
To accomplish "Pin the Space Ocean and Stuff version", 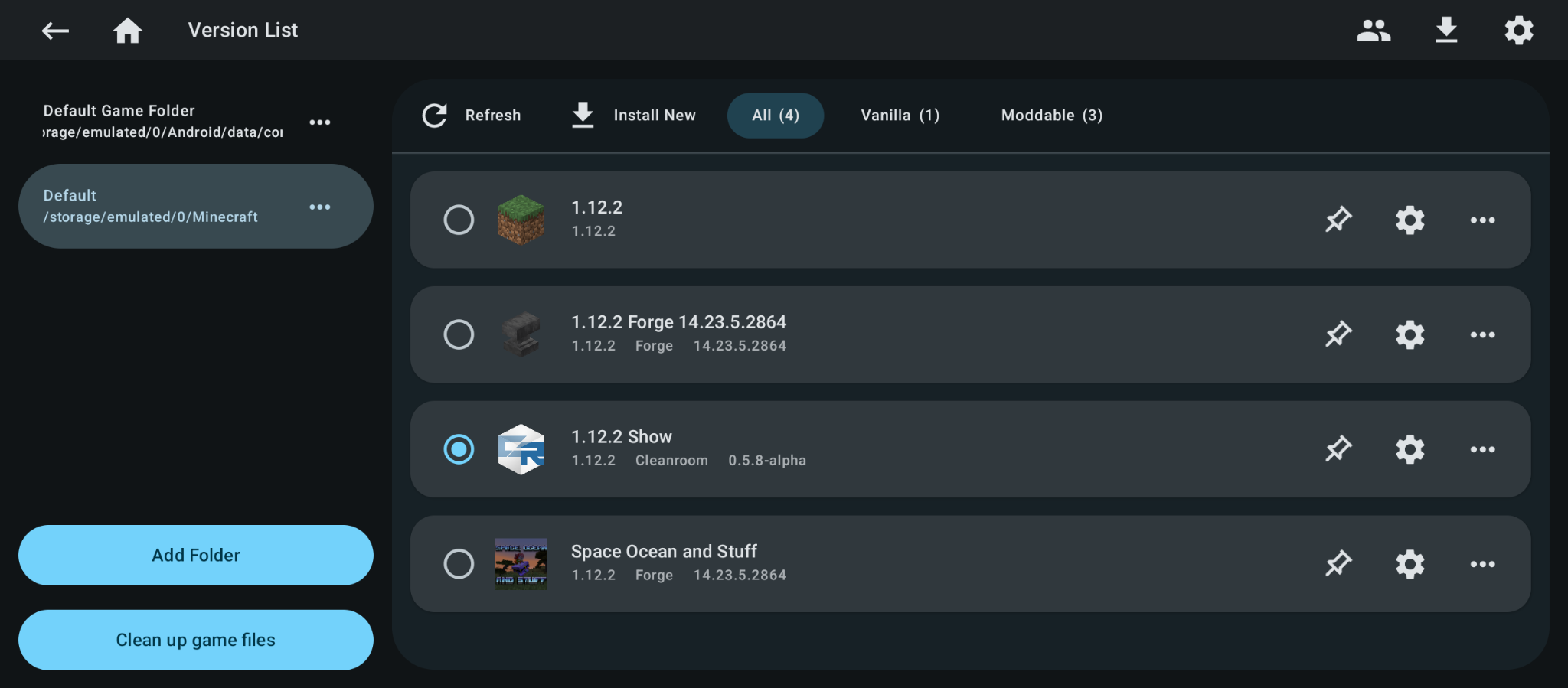I will [1338, 564].
